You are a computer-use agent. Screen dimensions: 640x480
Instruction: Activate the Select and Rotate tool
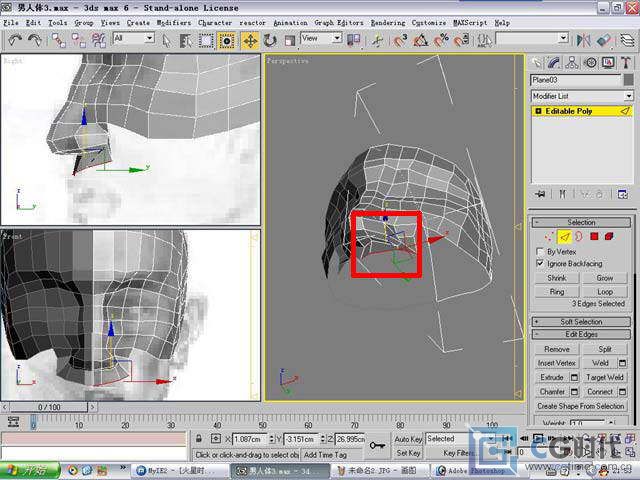(270, 41)
